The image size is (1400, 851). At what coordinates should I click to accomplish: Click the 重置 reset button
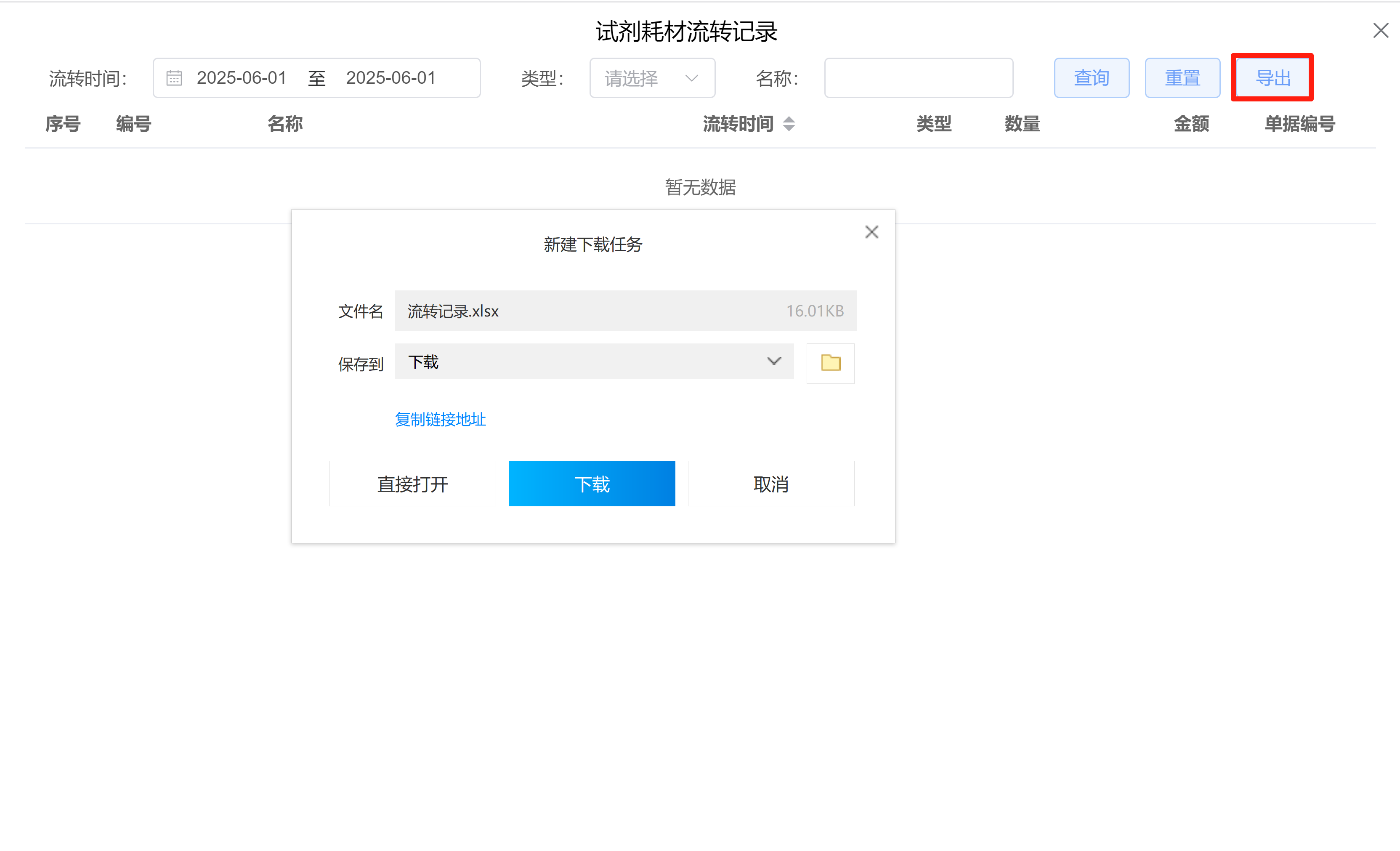[1182, 78]
